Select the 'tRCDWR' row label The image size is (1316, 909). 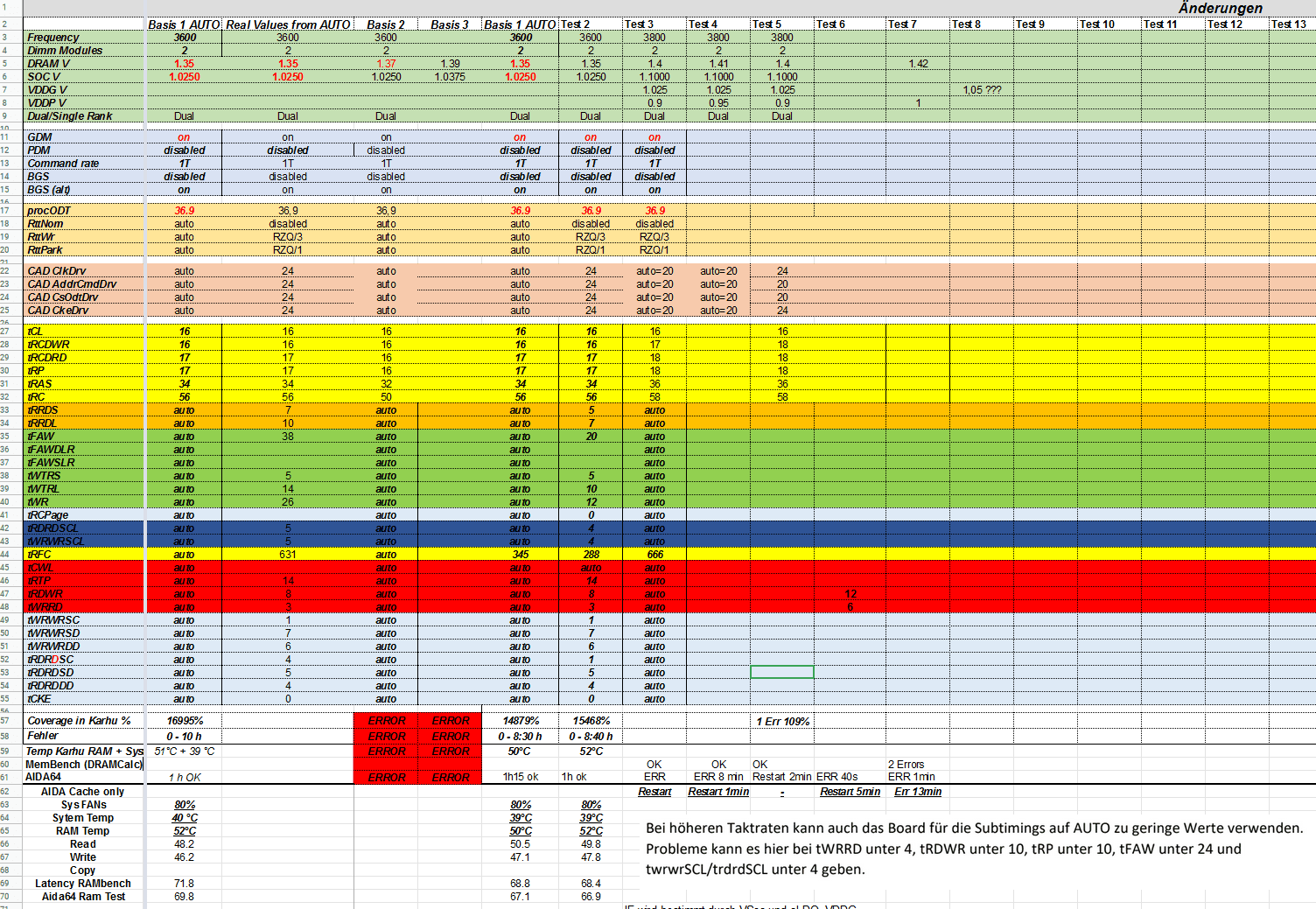[x=48, y=345]
